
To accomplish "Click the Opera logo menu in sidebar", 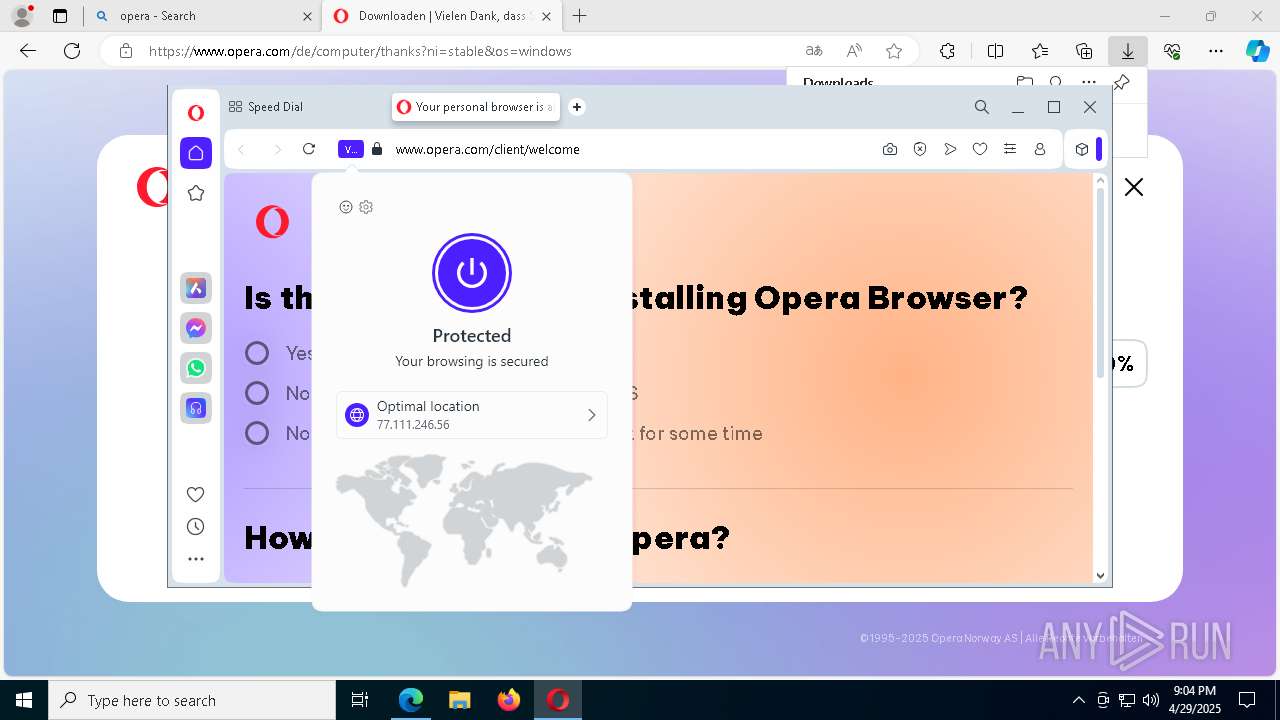I will (x=196, y=113).
